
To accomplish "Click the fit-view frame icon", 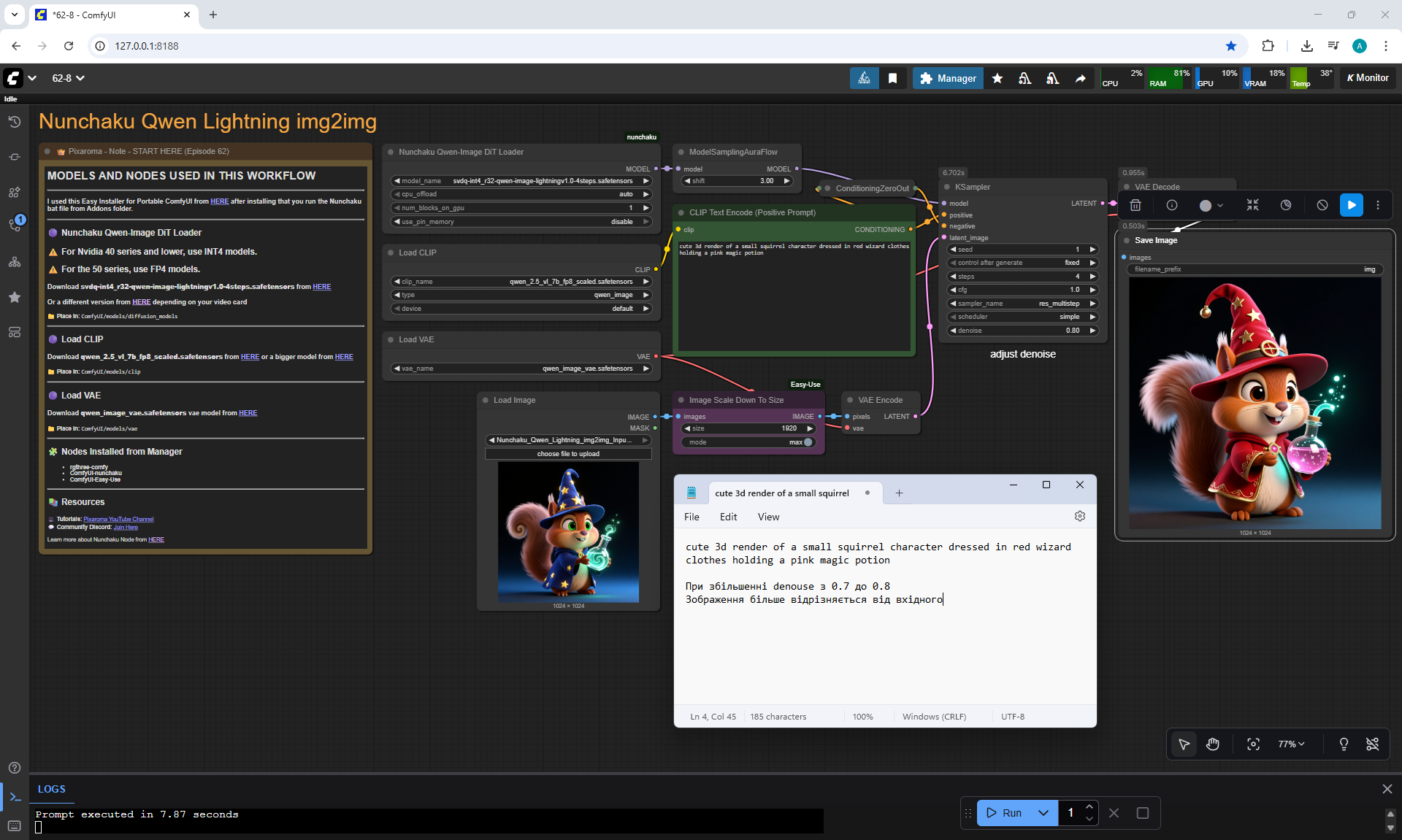I will tap(1253, 744).
